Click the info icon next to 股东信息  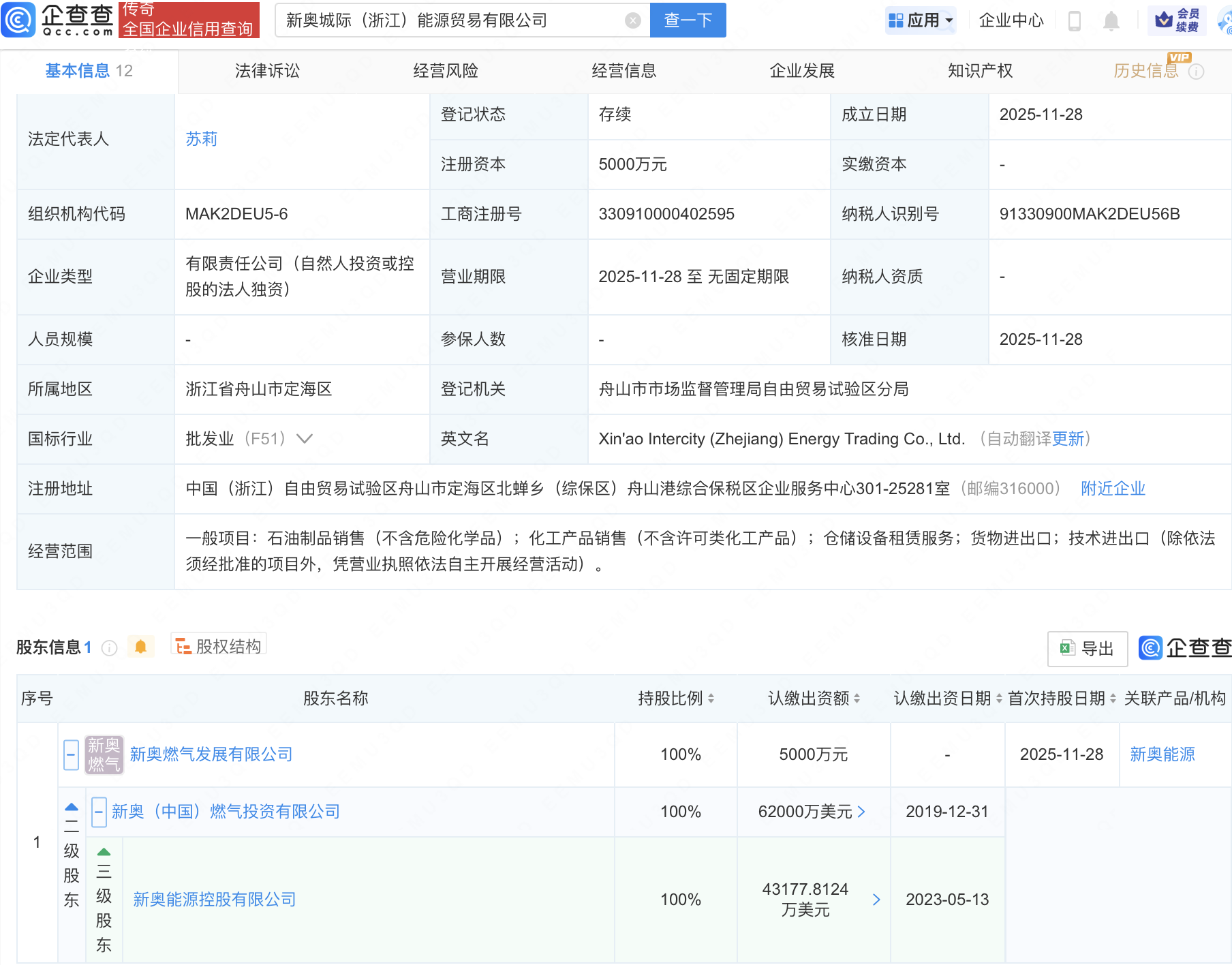[109, 647]
